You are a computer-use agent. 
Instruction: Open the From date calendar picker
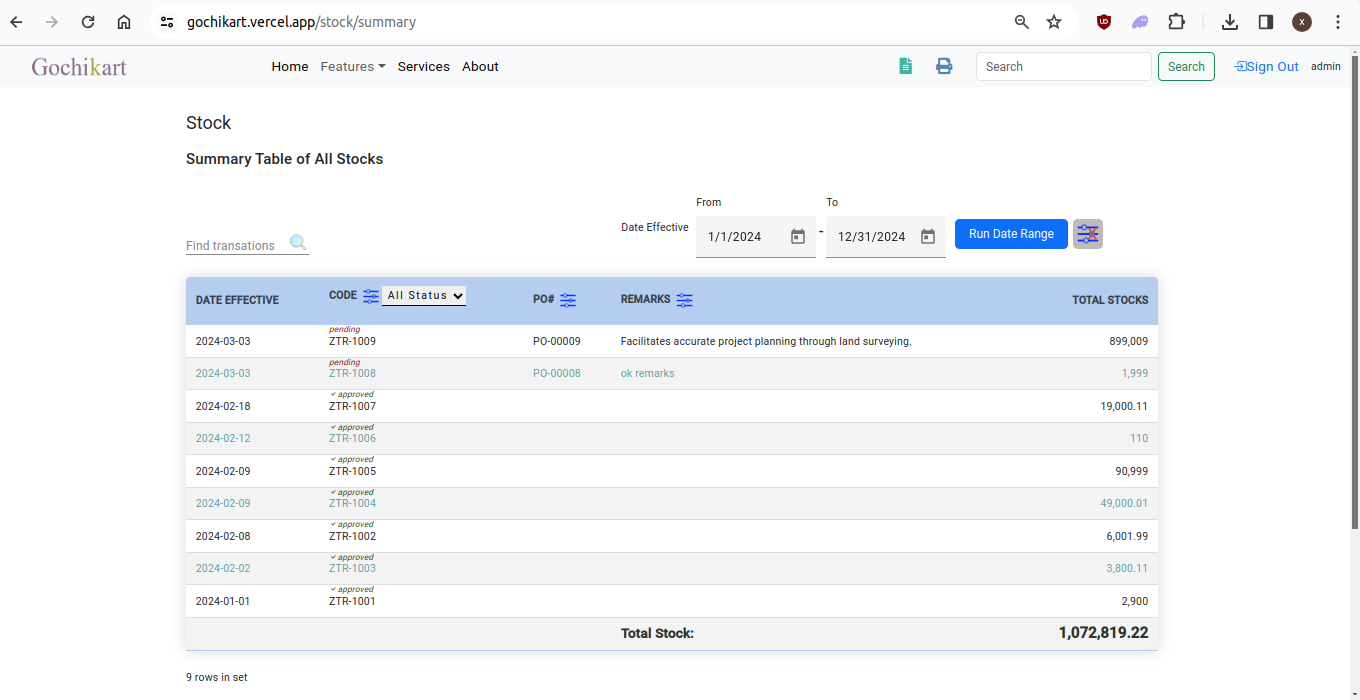point(798,237)
